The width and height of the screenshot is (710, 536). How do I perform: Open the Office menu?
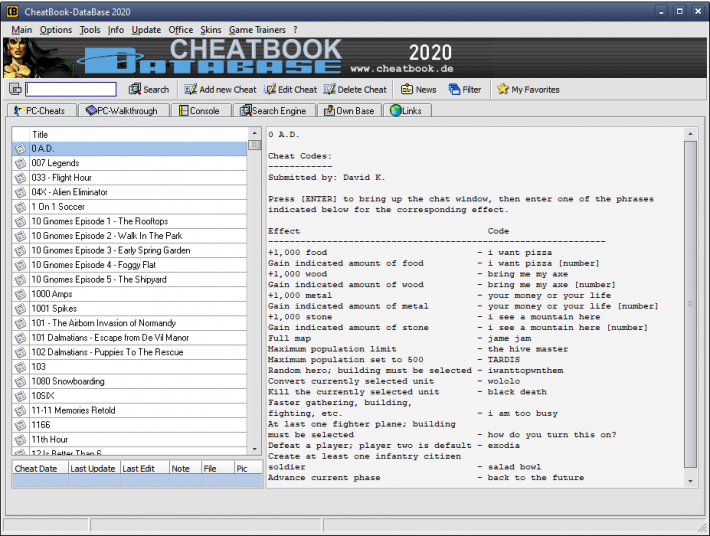click(x=181, y=30)
